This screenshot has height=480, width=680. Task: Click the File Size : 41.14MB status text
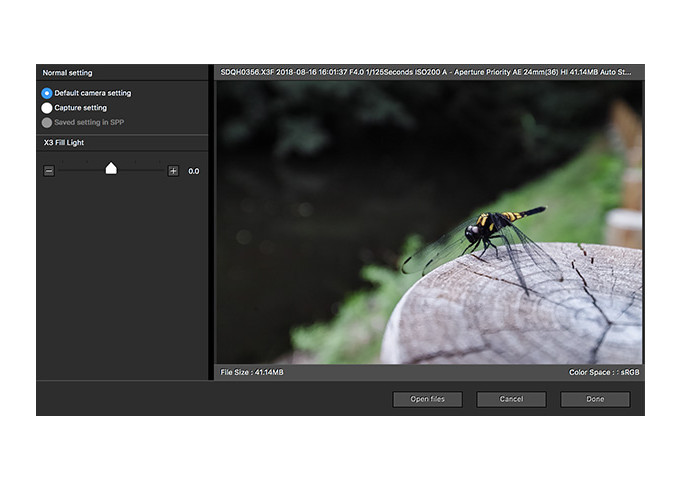tap(252, 372)
